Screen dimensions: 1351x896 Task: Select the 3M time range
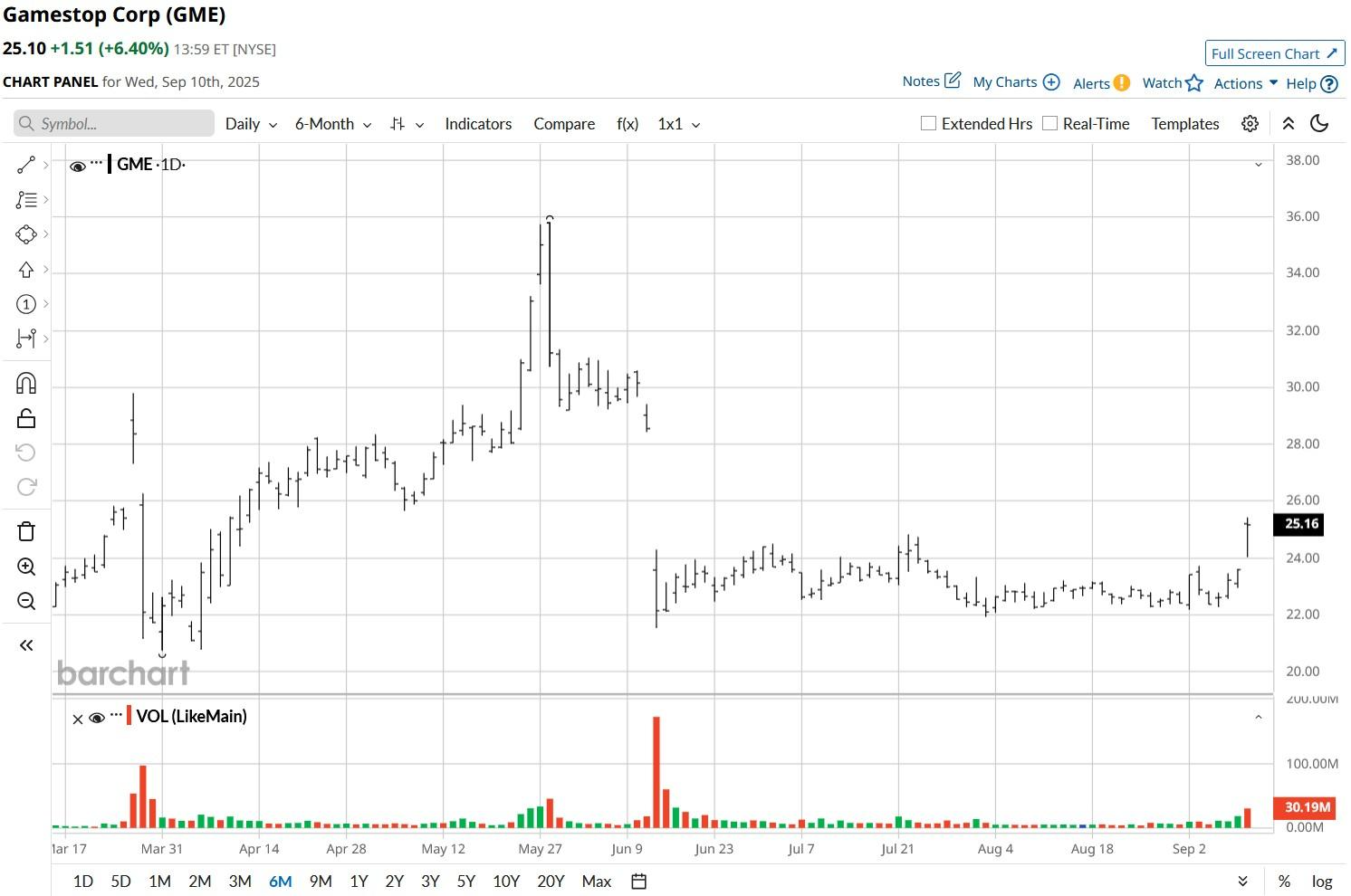[240, 882]
